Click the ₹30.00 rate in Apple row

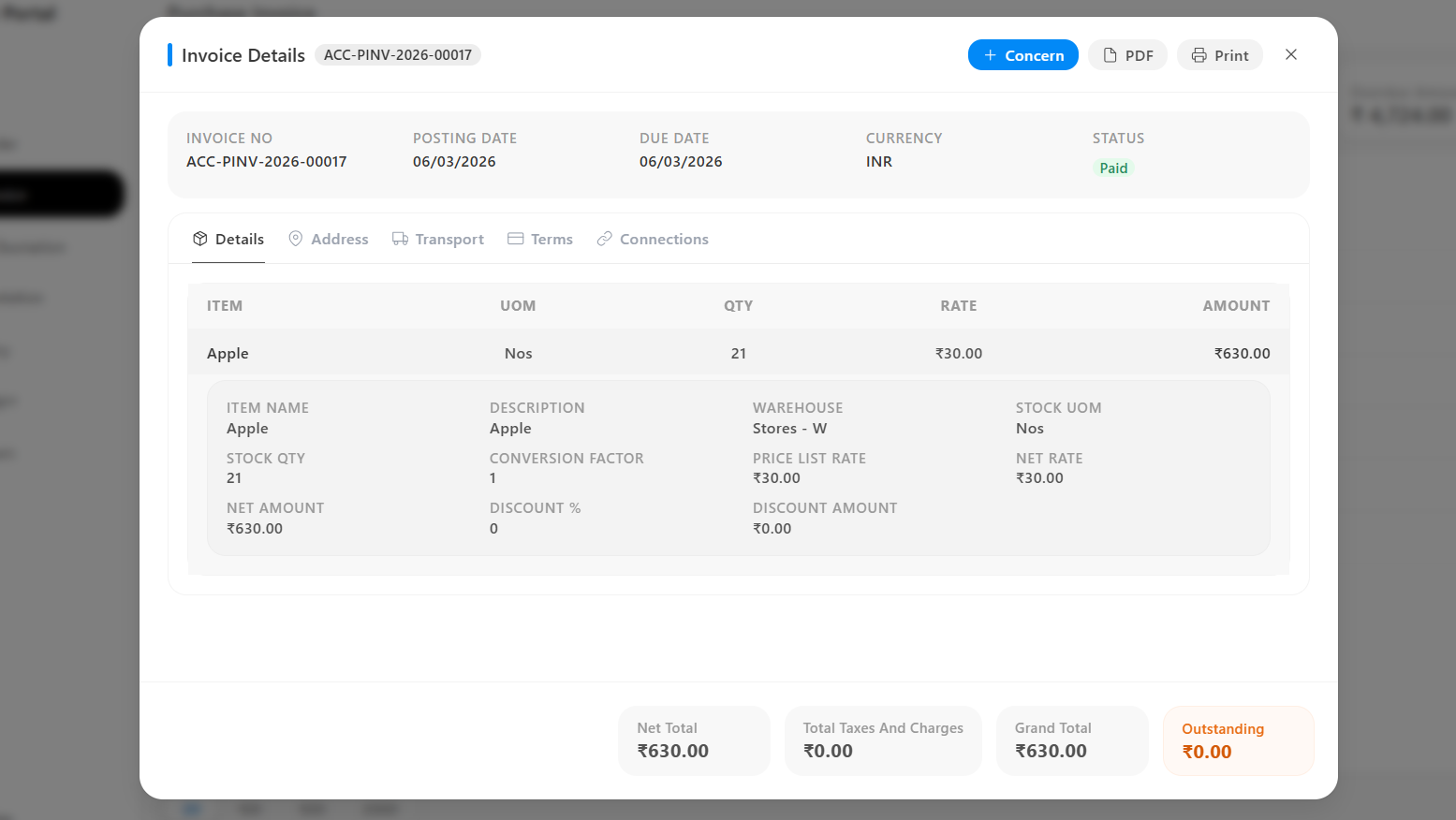(x=959, y=353)
